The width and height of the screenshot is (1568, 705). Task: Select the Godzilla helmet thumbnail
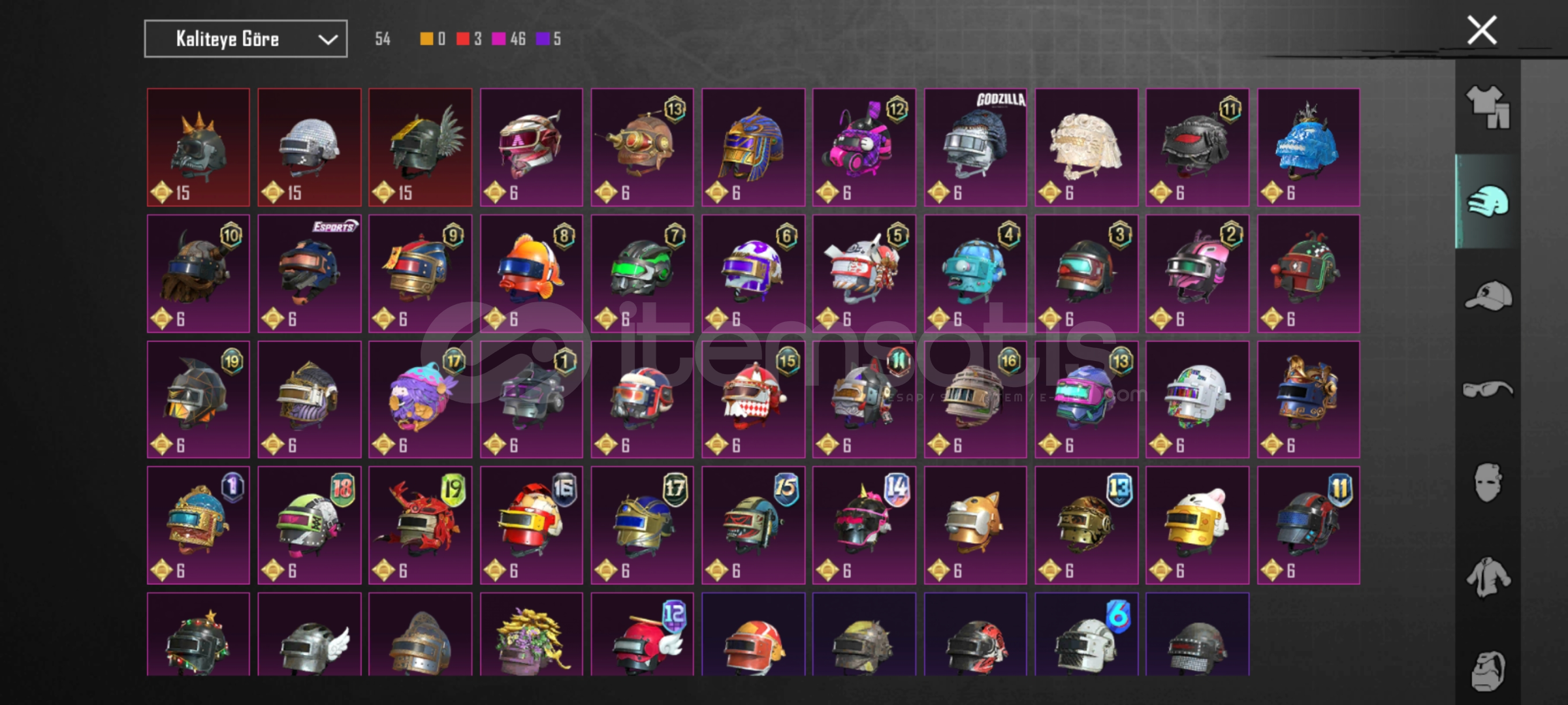pyautogui.click(x=975, y=148)
